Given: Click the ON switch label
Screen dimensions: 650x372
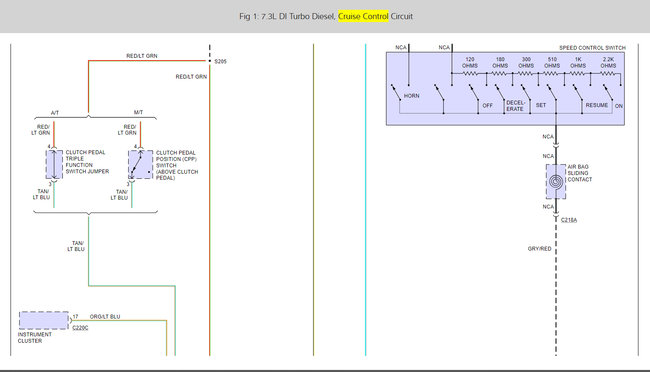Looking at the screenshot, I should click(619, 106).
